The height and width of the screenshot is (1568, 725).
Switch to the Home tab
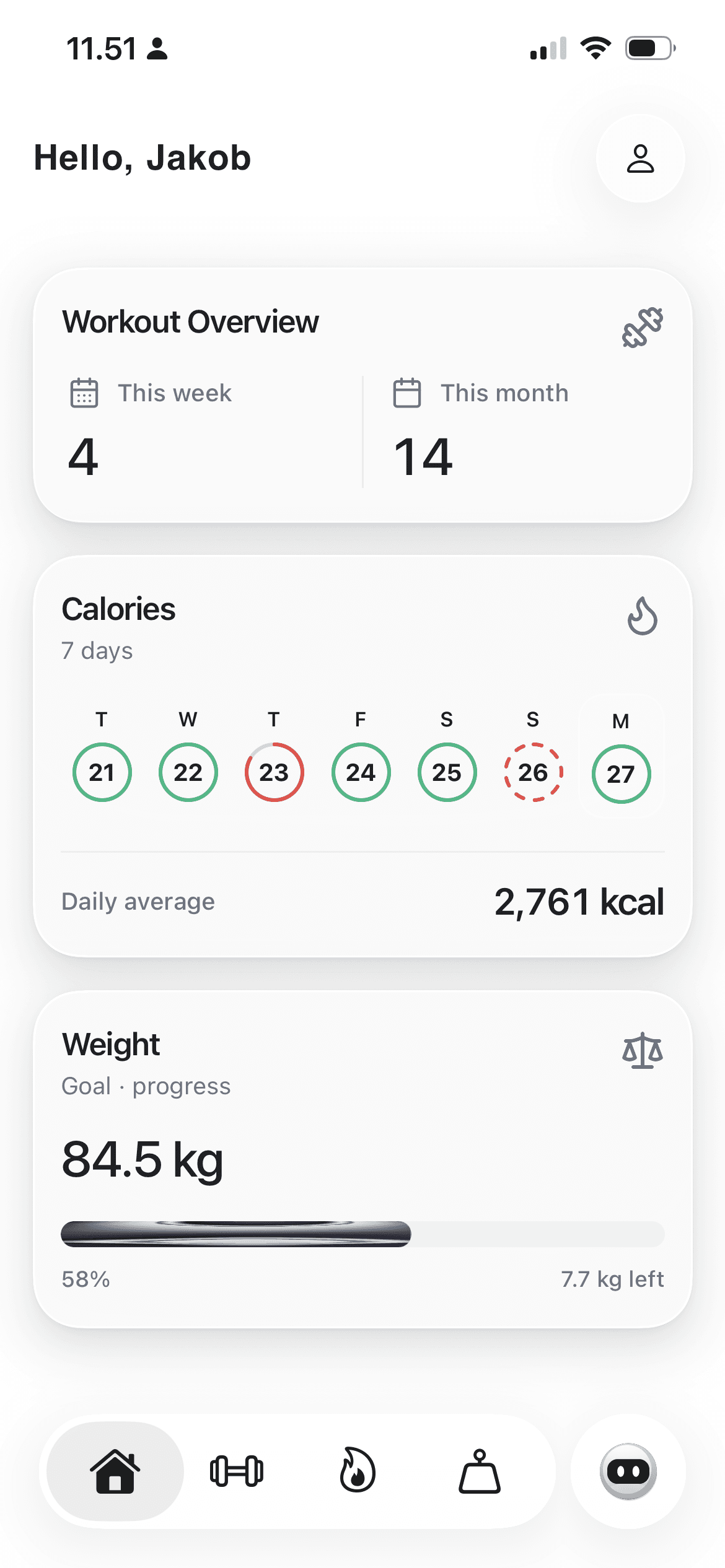(x=115, y=1471)
